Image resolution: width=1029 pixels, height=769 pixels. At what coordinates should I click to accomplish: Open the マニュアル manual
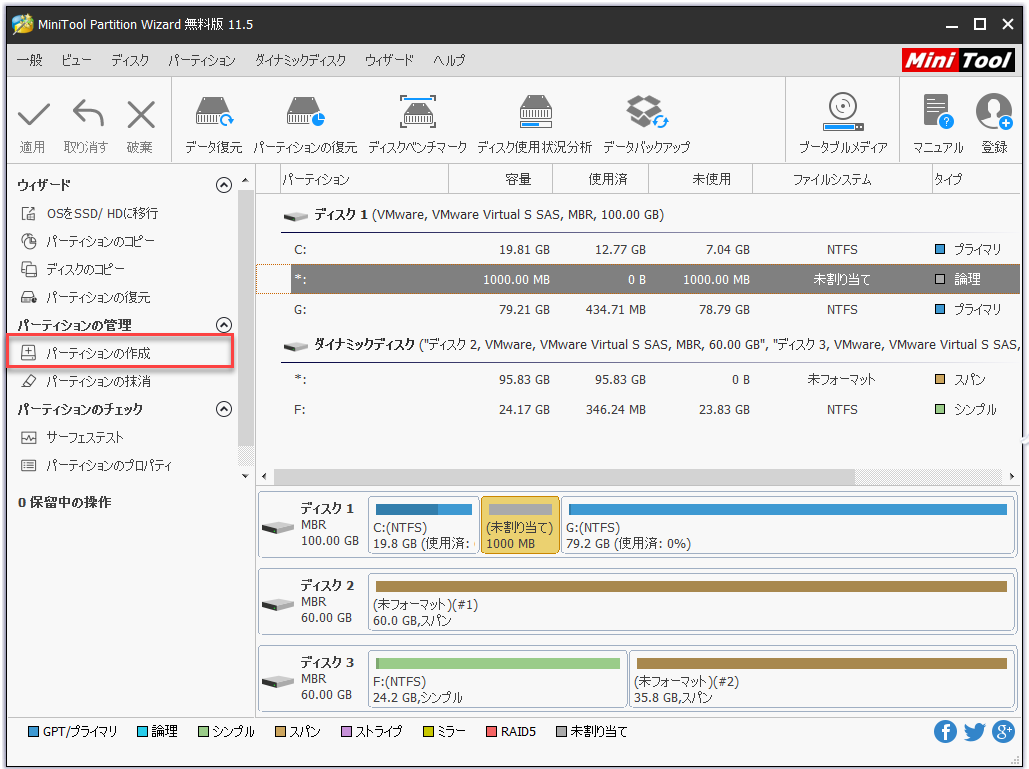[x=936, y=119]
